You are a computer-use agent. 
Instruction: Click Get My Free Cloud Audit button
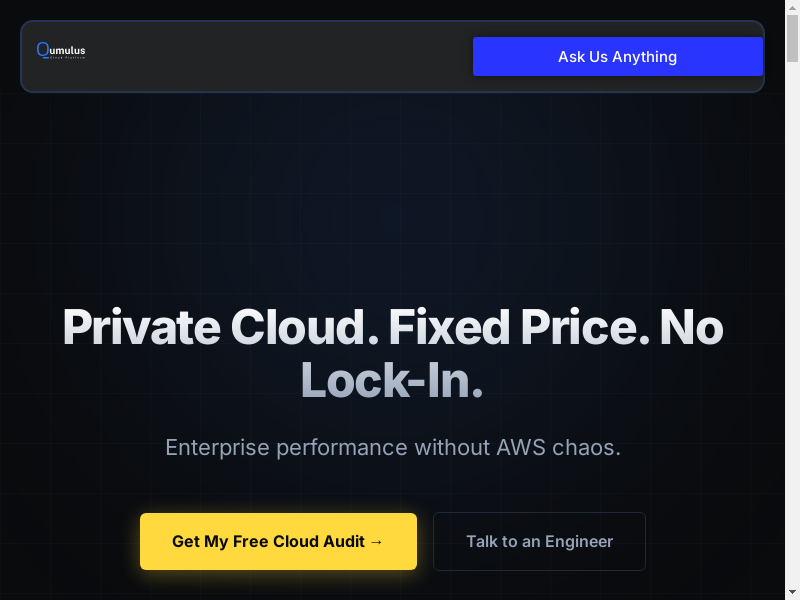(x=278, y=541)
